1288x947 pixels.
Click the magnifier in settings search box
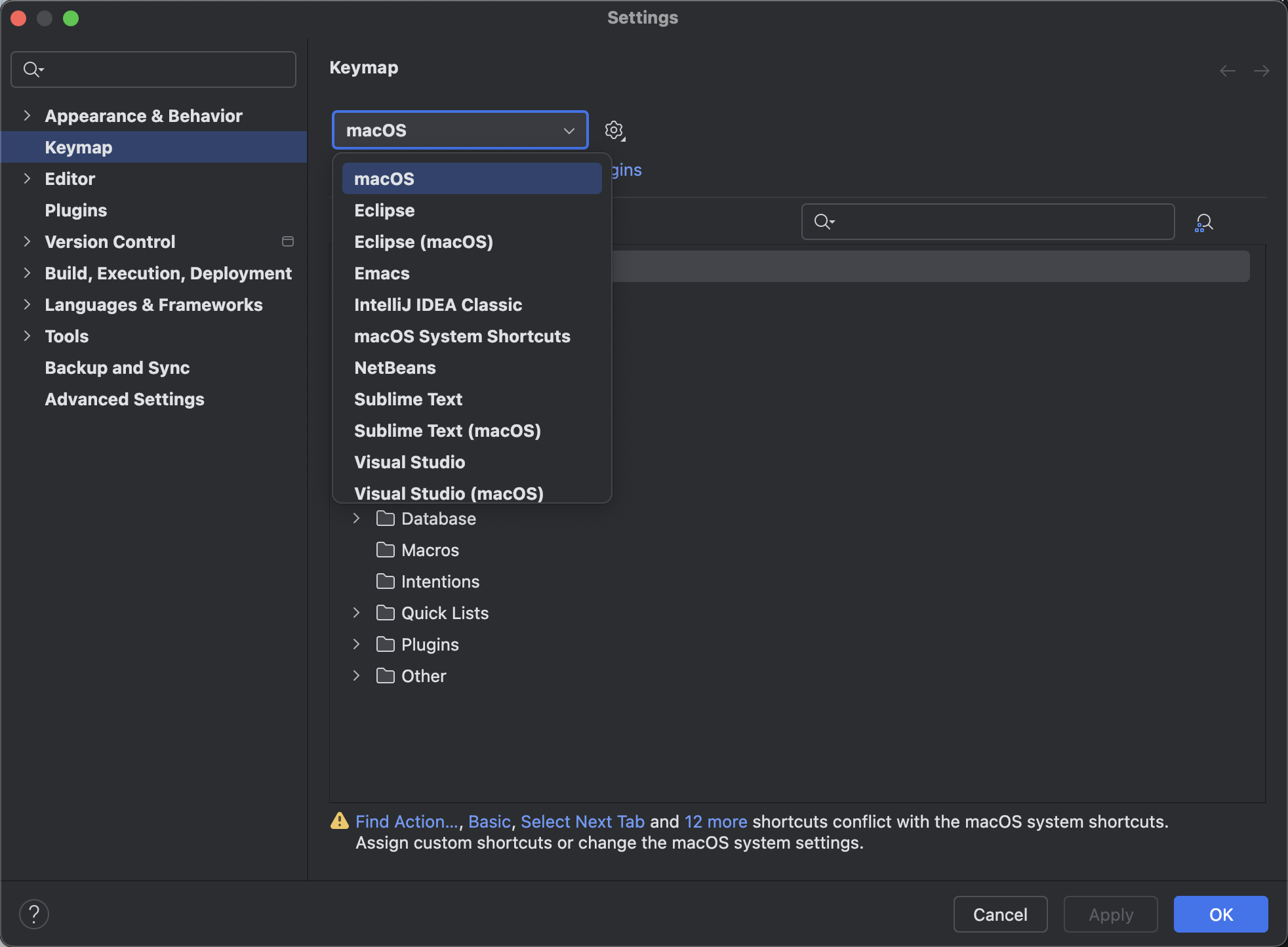[x=33, y=70]
